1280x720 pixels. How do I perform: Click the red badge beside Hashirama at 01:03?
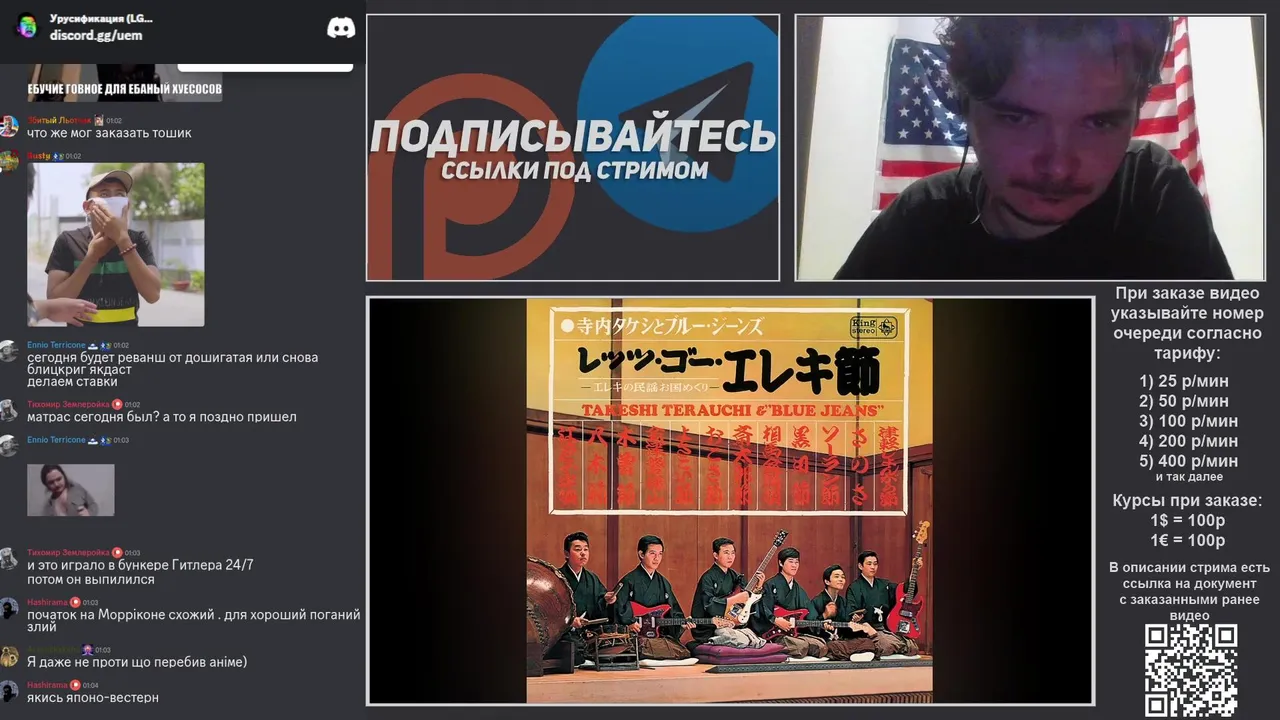pyautogui.click(x=75, y=602)
